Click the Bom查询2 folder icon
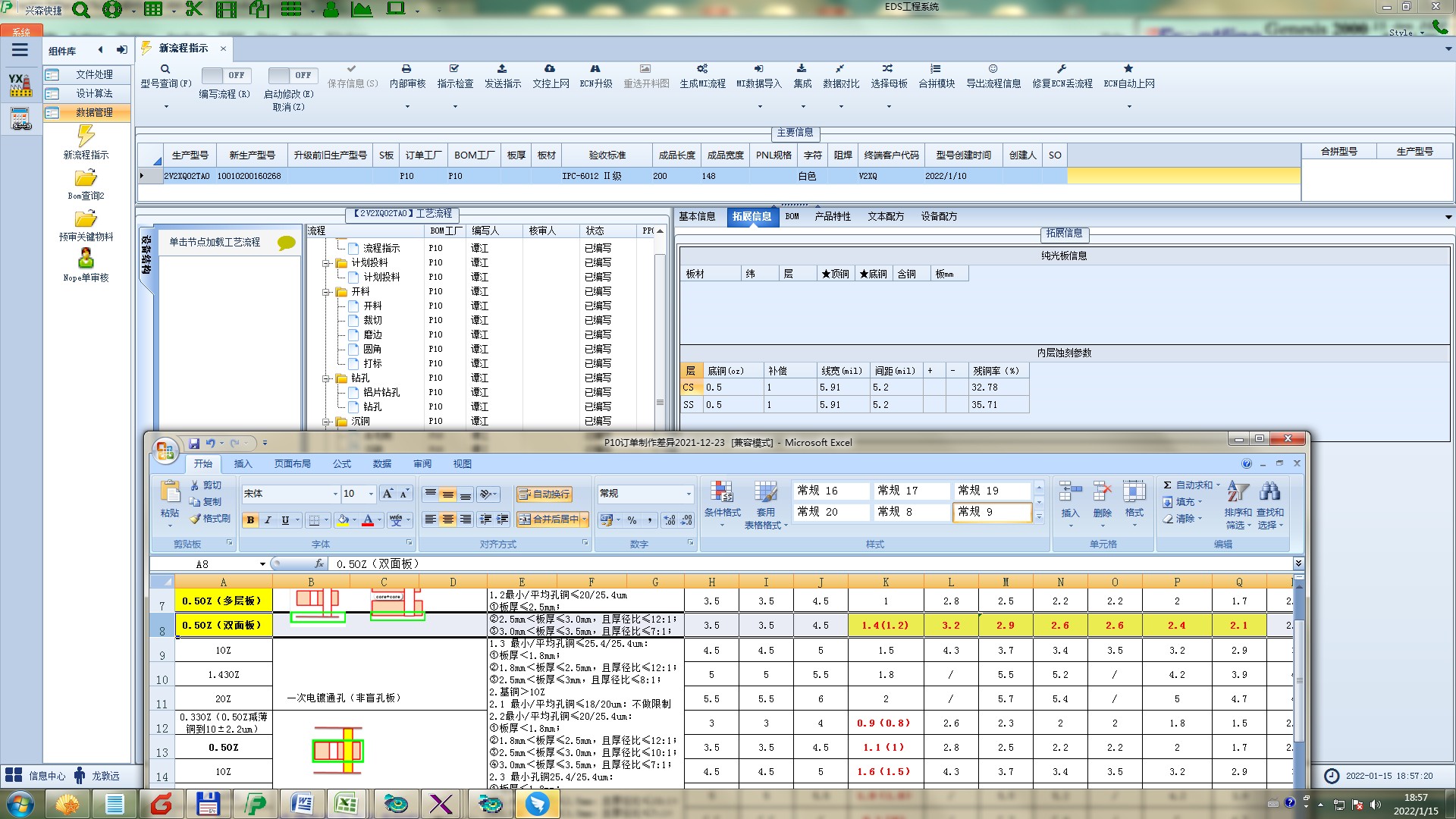This screenshot has height=819, width=1456. pos(86,178)
